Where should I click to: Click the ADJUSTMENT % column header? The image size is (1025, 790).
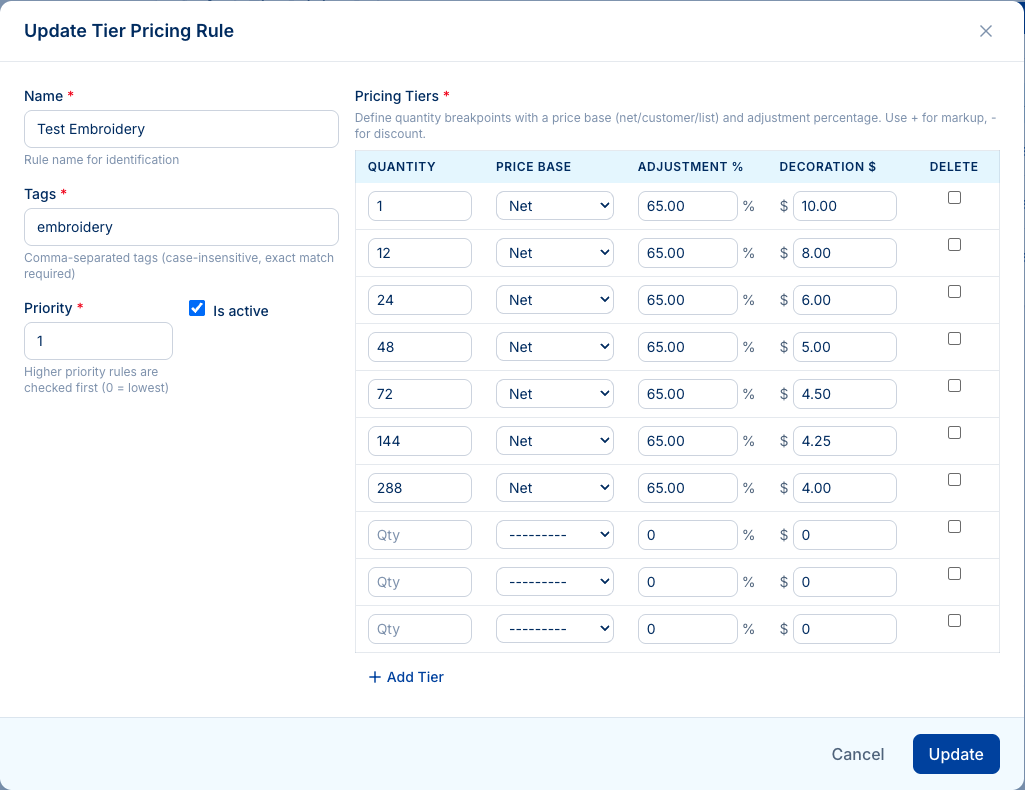pos(690,167)
